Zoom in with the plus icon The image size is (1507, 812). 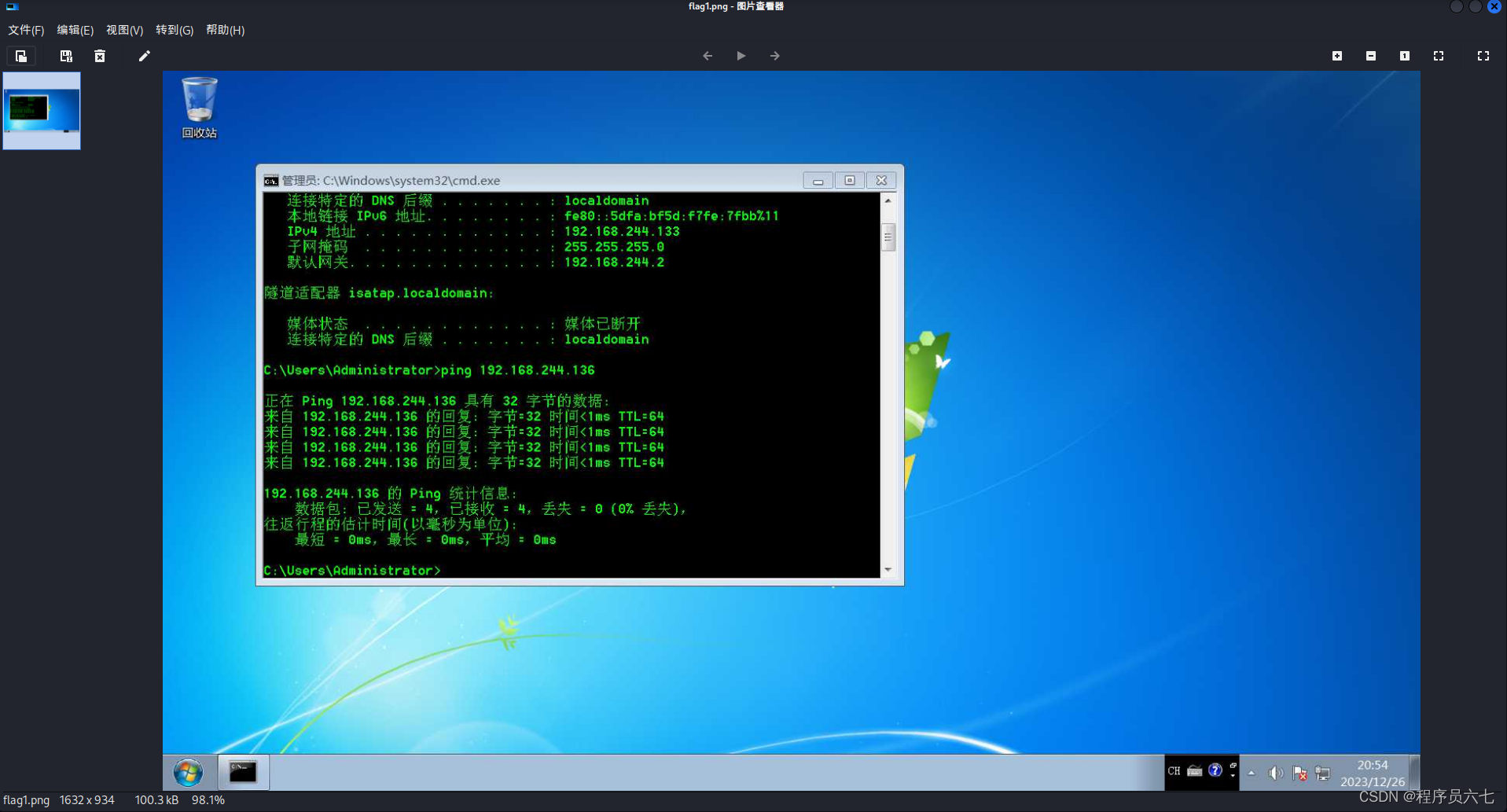[x=1337, y=56]
